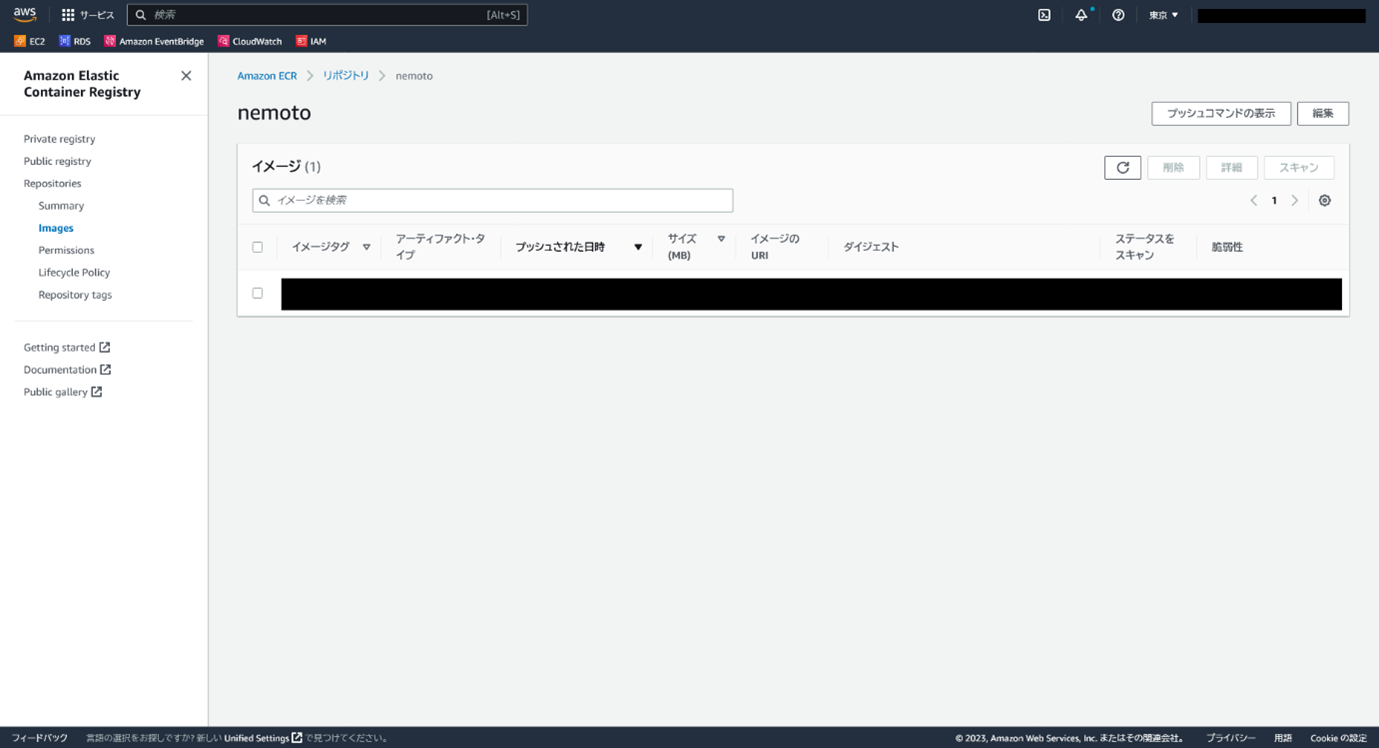
Task: Open RDS shortcut in favorites bar
Action: coord(75,41)
